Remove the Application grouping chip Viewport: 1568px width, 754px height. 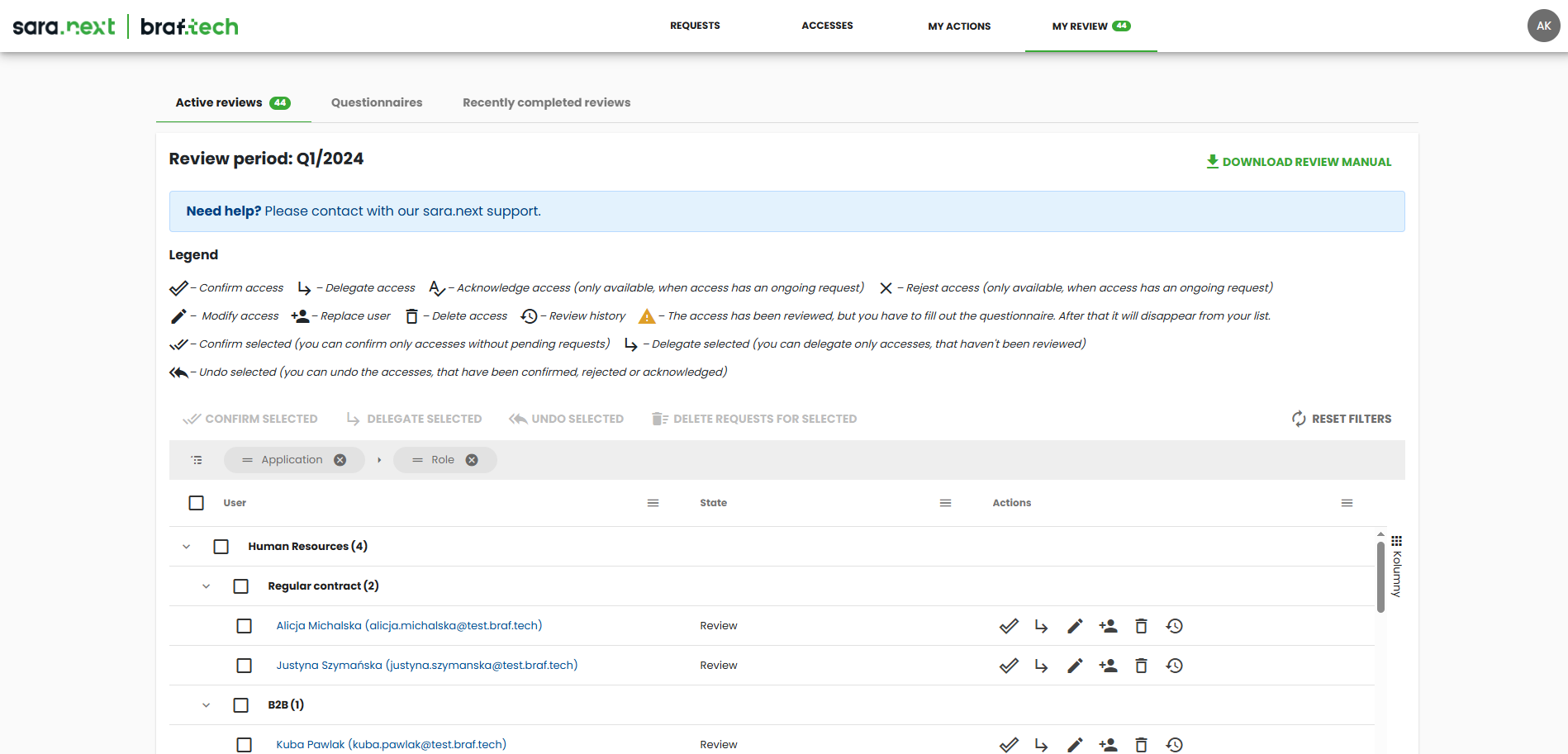pos(340,460)
